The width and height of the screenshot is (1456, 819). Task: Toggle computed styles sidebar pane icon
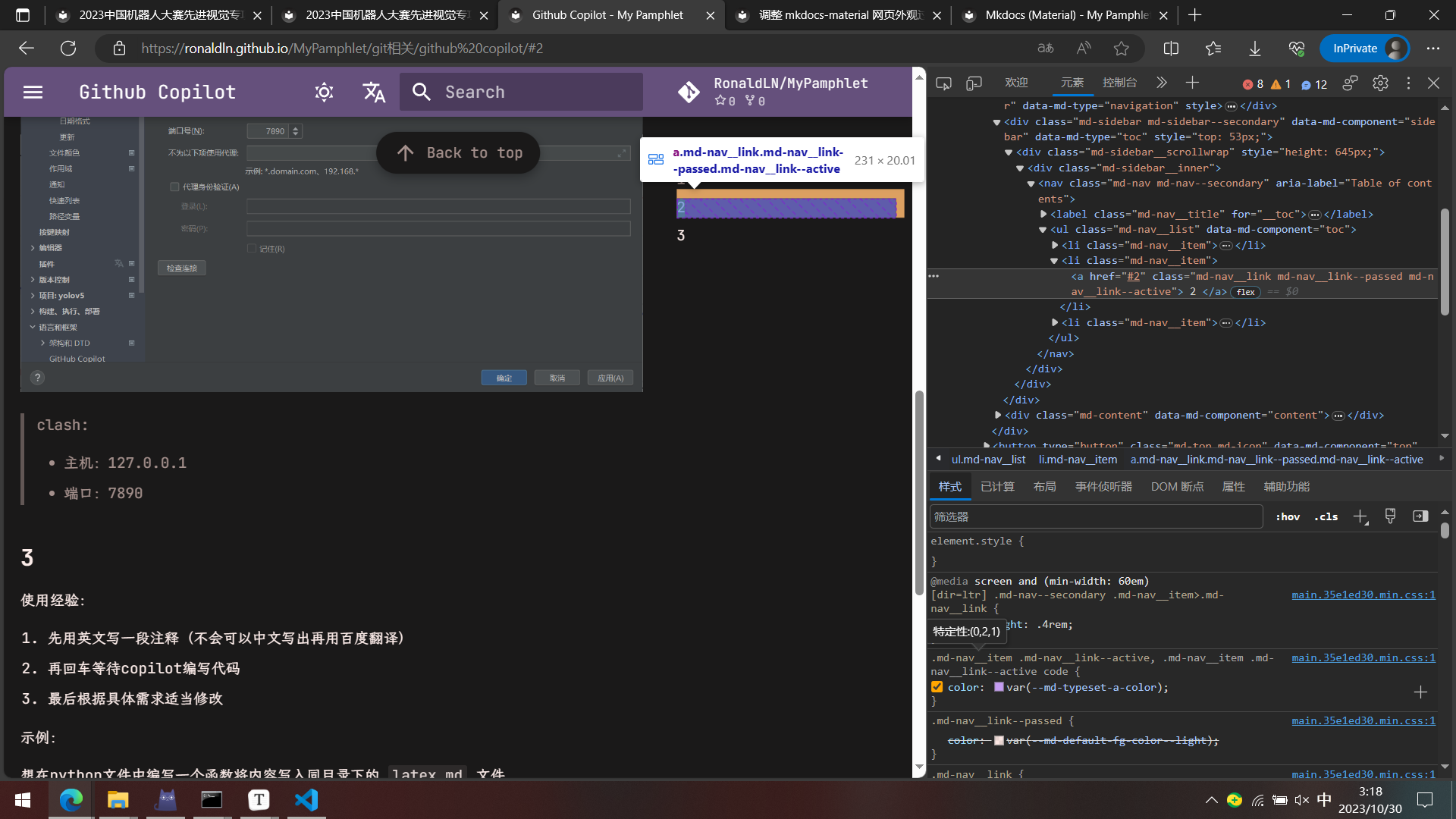coord(1420,516)
